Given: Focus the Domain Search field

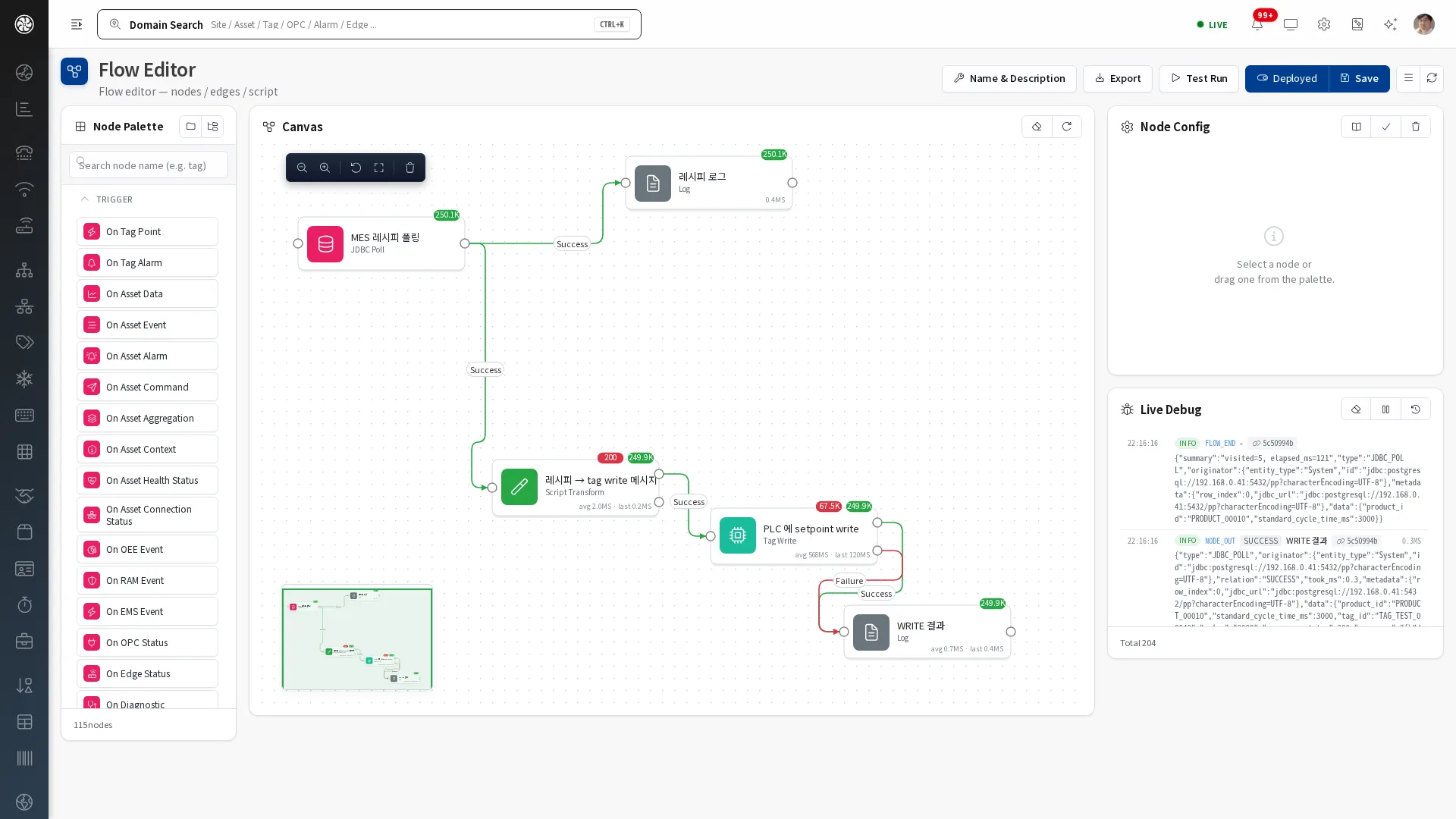Looking at the screenshot, I should click(x=369, y=24).
